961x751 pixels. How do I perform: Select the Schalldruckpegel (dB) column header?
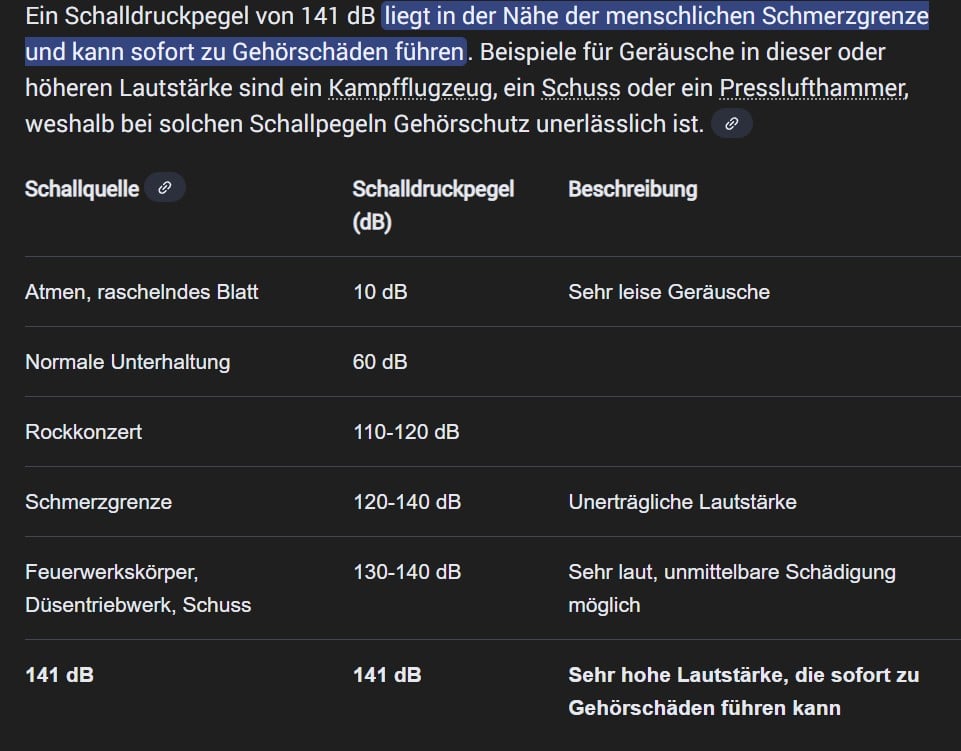(432, 205)
